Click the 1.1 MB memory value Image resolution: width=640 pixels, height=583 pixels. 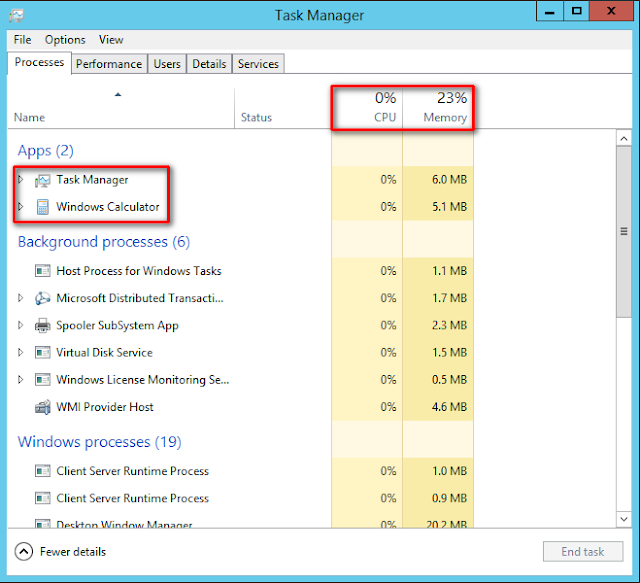(x=449, y=271)
